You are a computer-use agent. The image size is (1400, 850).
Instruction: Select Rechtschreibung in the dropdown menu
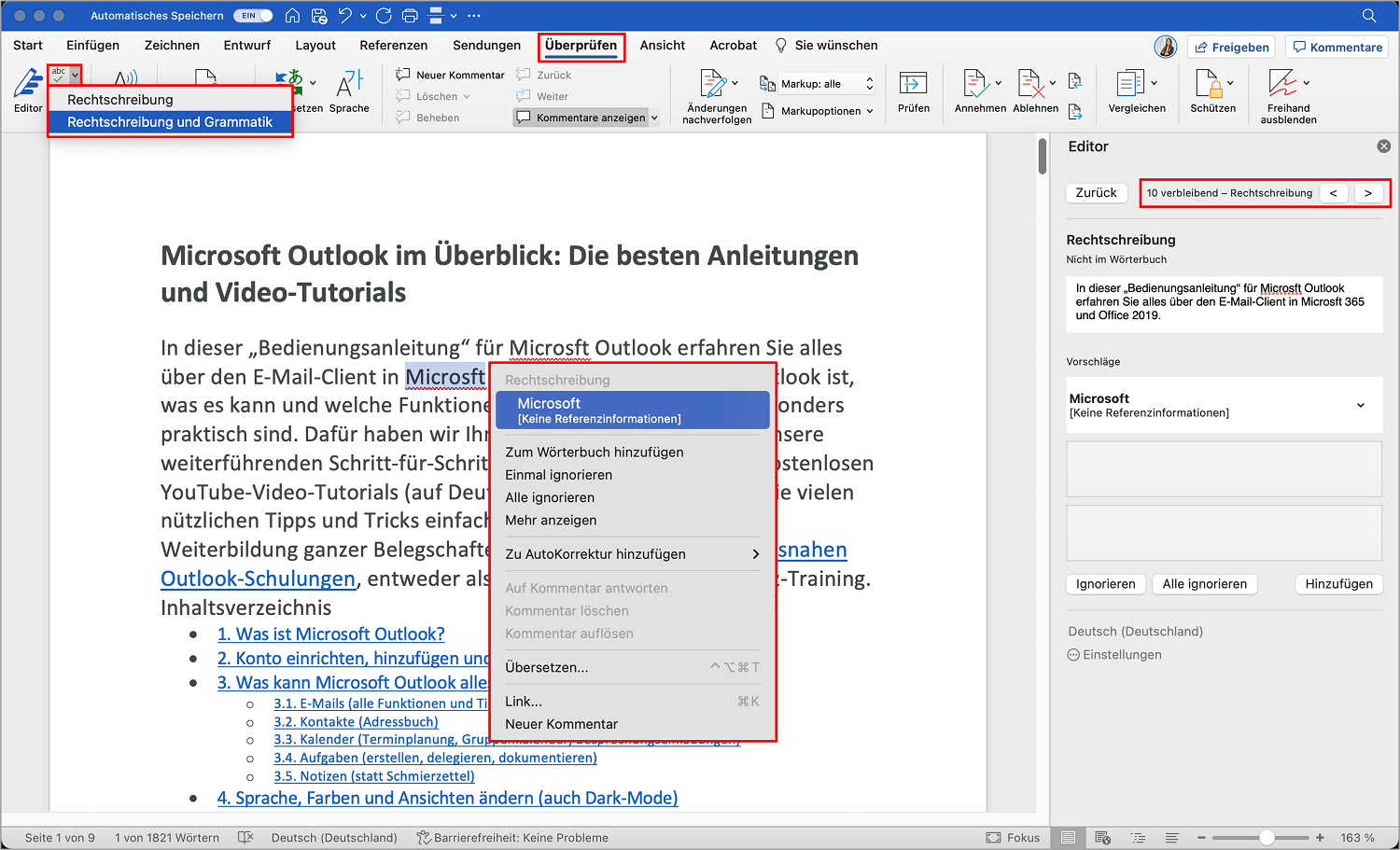[170, 100]
